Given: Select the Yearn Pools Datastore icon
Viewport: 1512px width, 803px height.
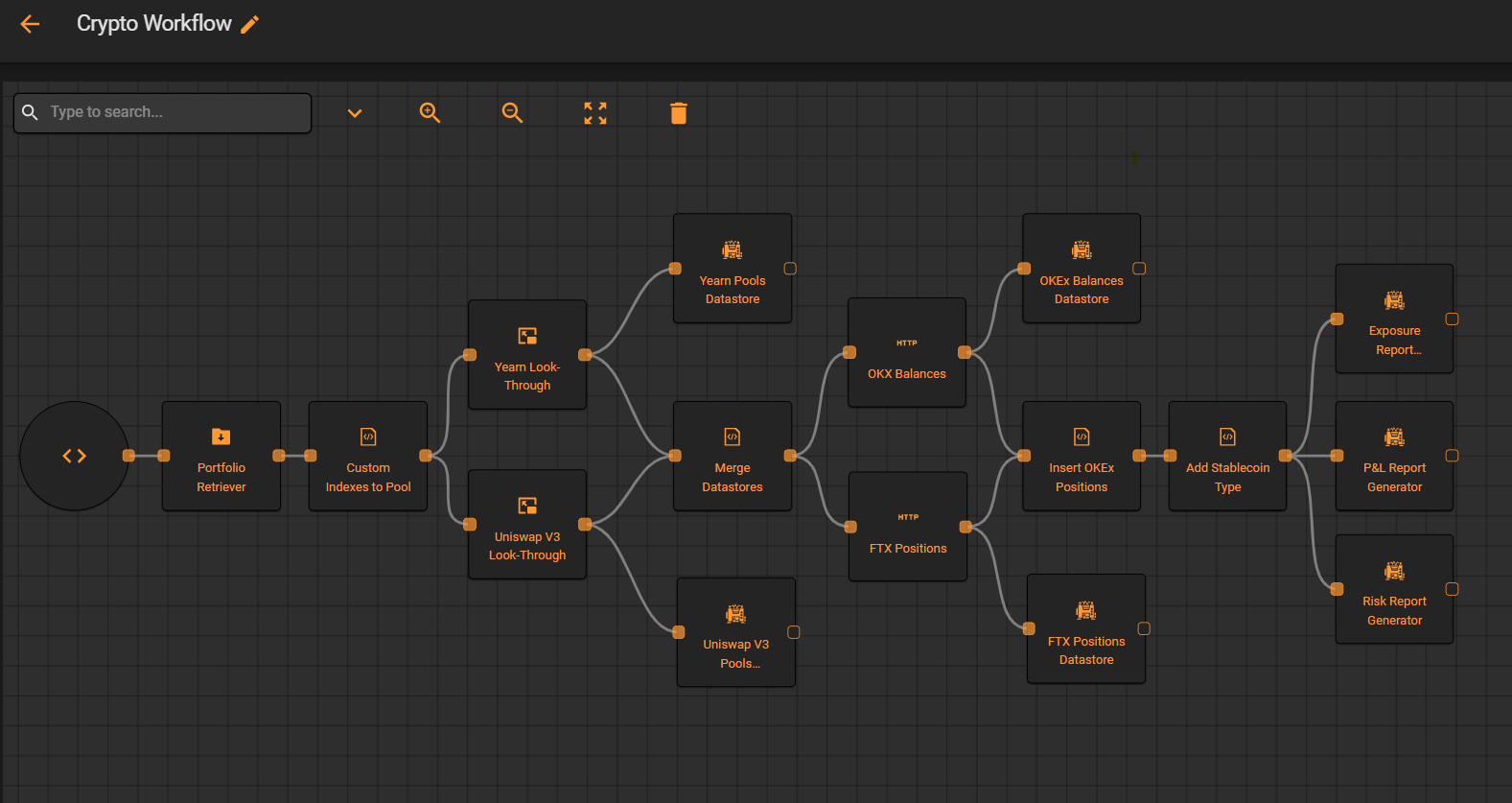Looking at the screenshot, I should pos(733,250).
